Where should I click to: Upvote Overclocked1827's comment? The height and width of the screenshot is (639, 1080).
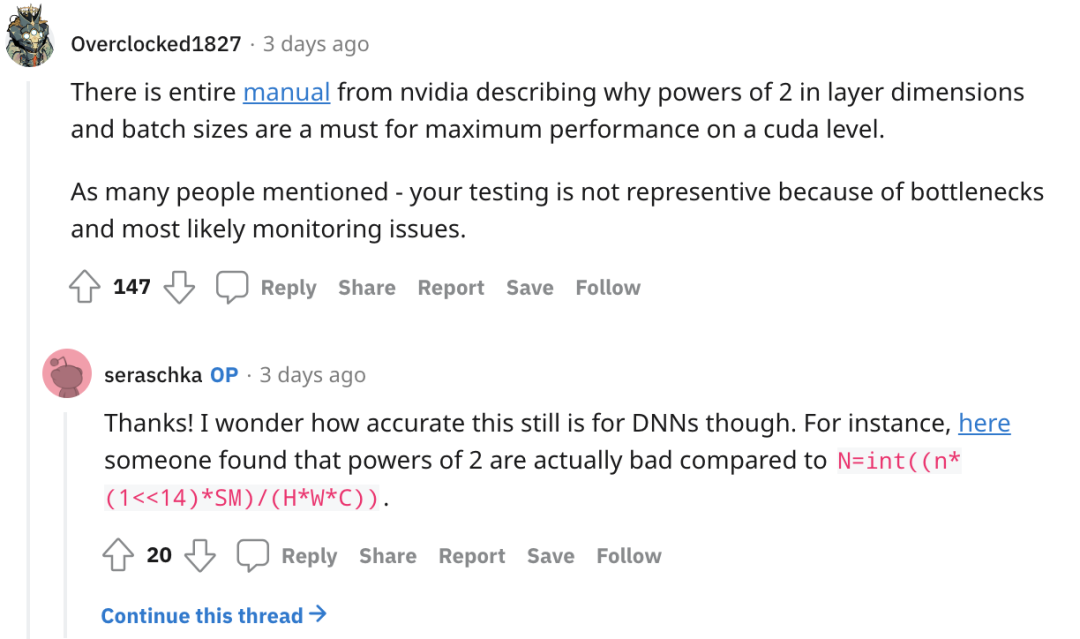coord(84,288)
